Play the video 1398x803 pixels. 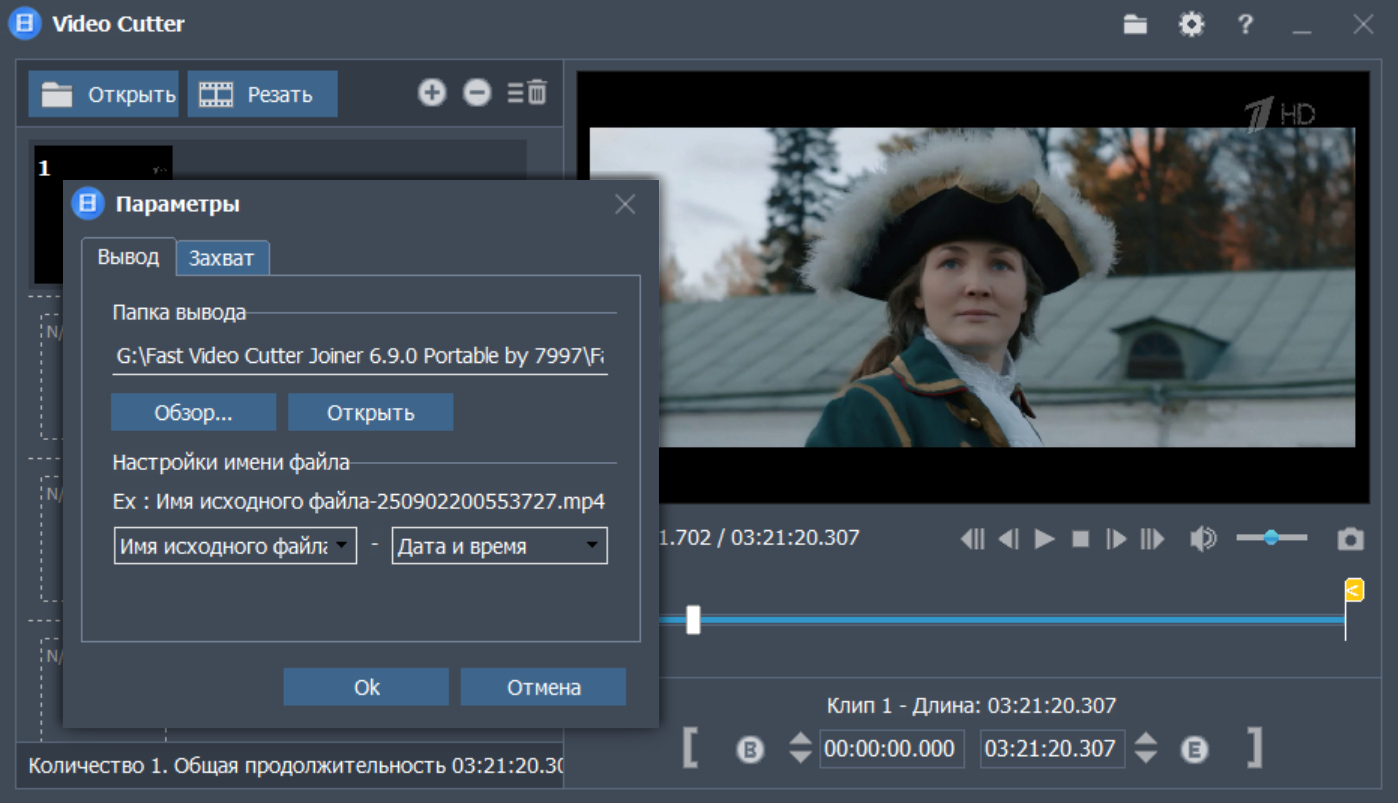1045,539
